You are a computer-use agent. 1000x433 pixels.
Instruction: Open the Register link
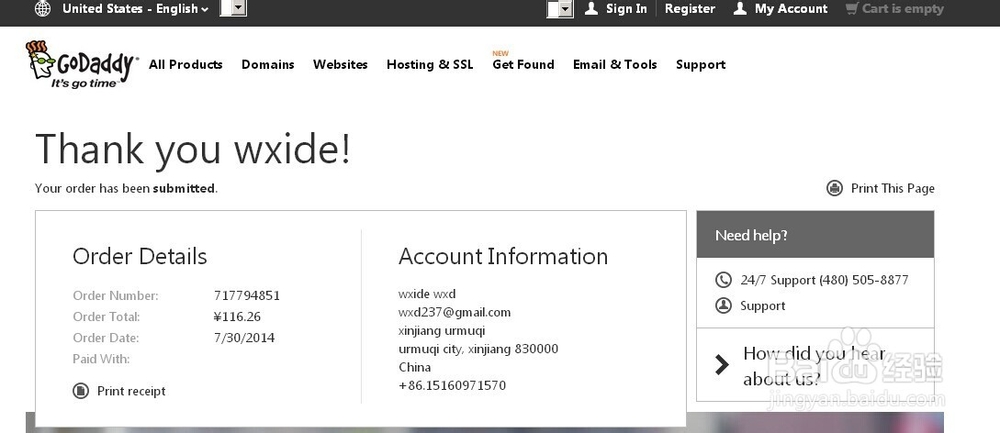coord(689,9)
